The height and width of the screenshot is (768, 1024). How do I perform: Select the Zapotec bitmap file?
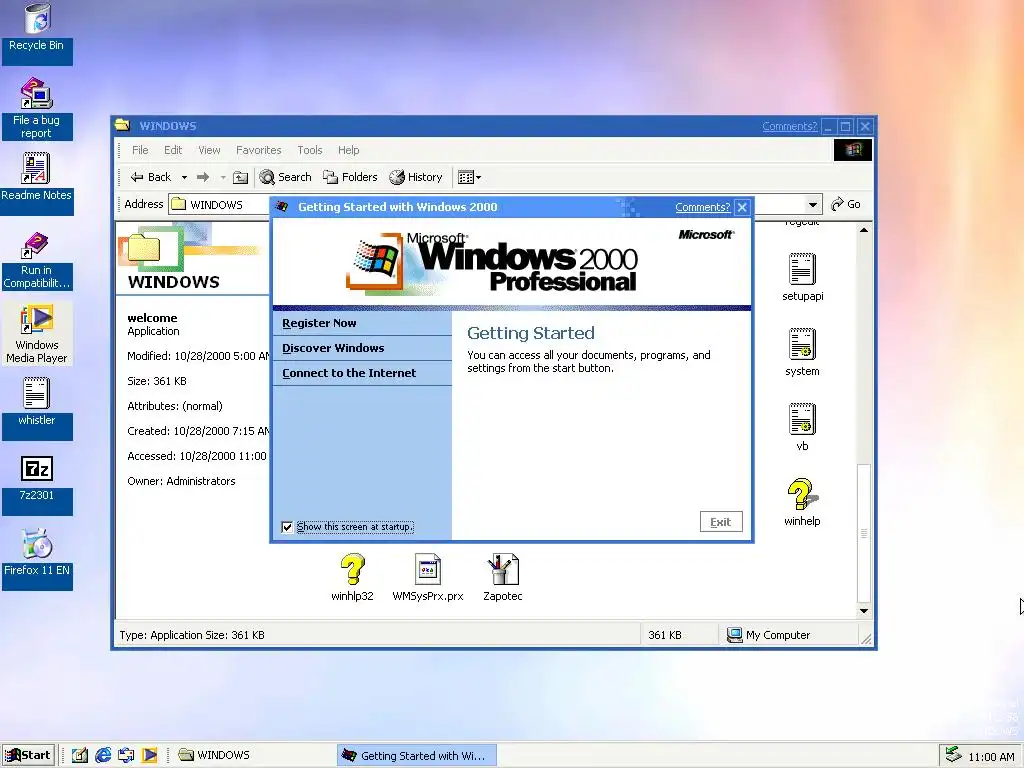click(x=503, y=578)
